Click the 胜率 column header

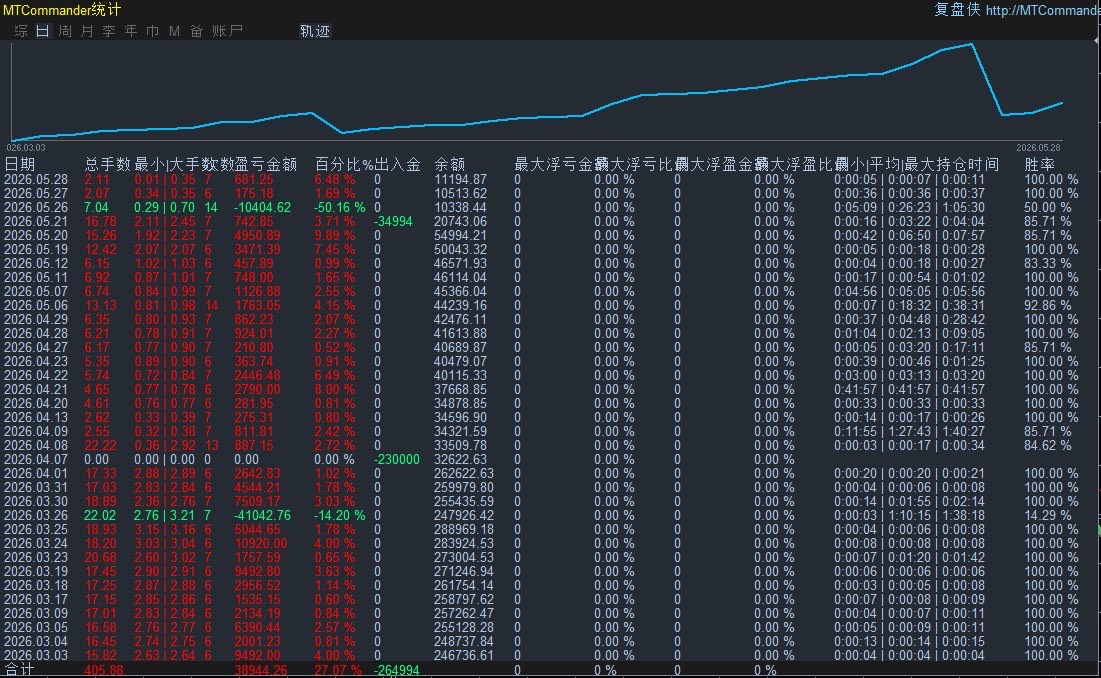[1039, 164]
